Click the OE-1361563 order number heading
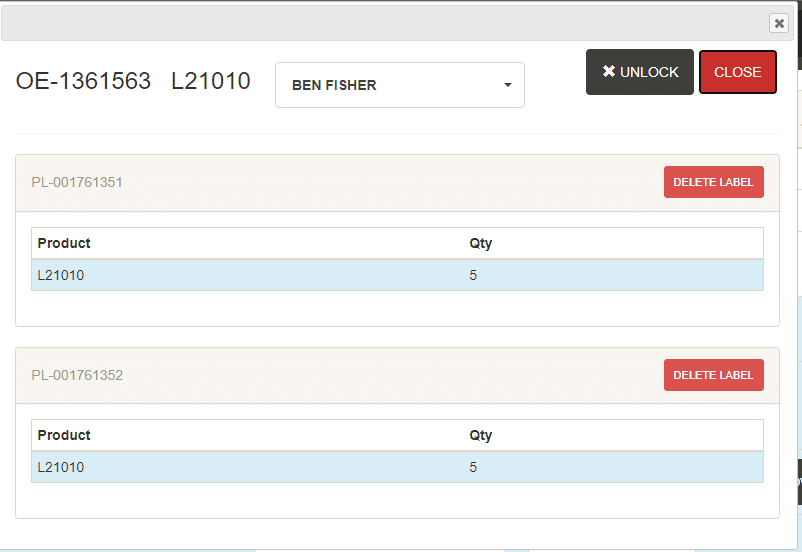Viewport: 802px width, 552px height. (83, 81)
